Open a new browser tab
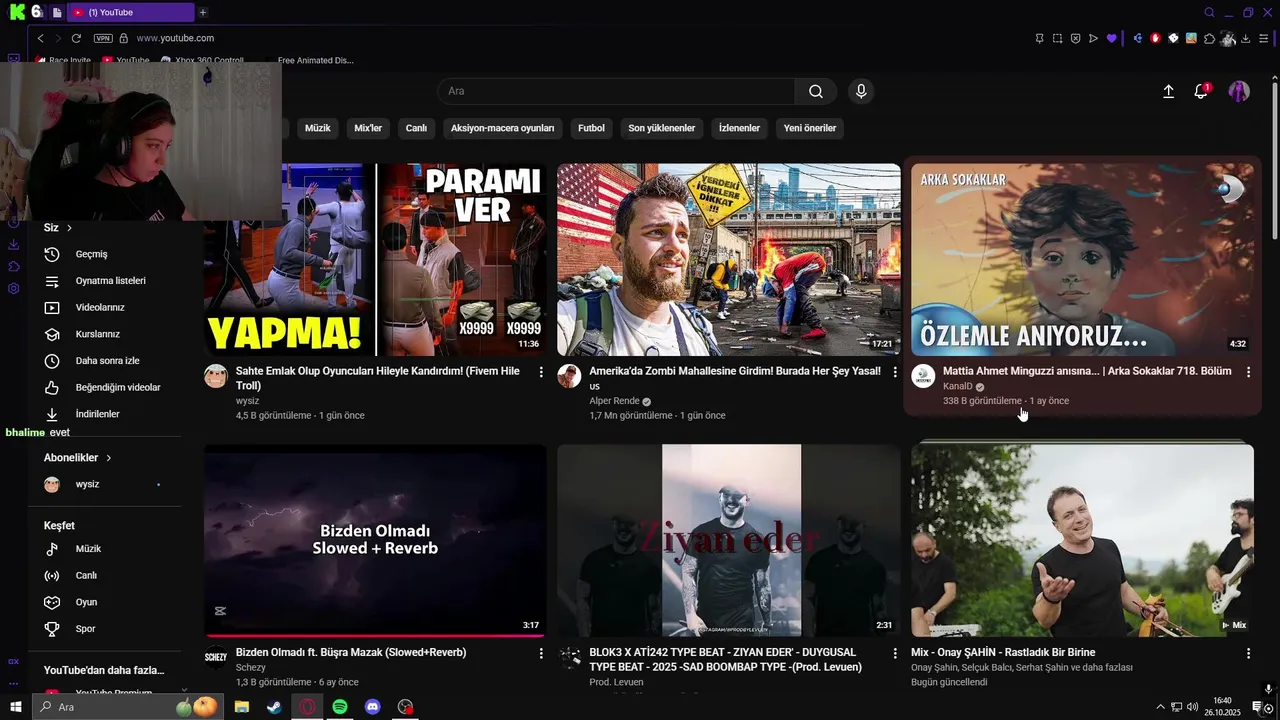Screen dimensions: 1280x720 click(203, 12)
